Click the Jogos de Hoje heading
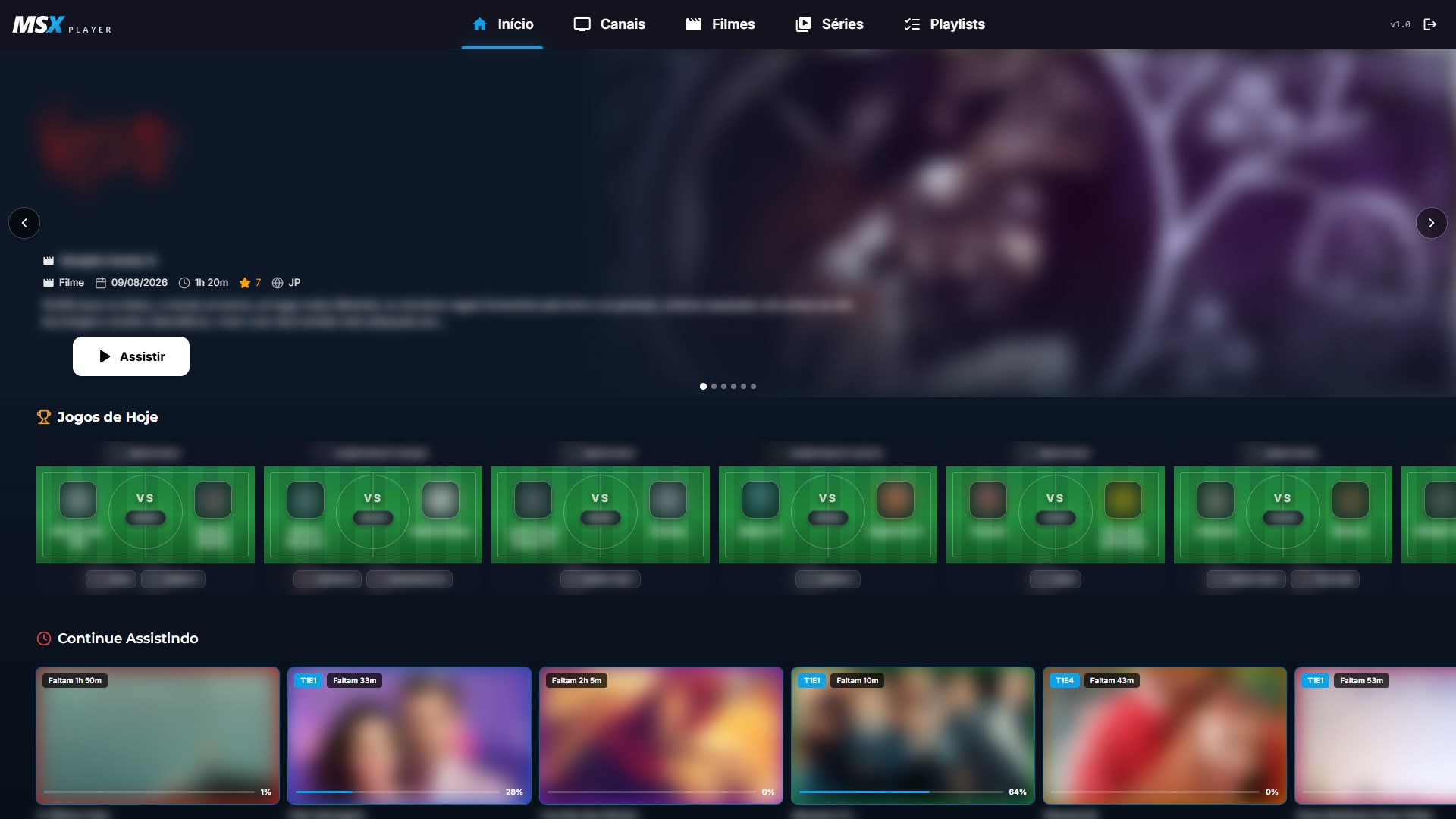Viewport: 1456px width, 819px height. pos(108,417)
